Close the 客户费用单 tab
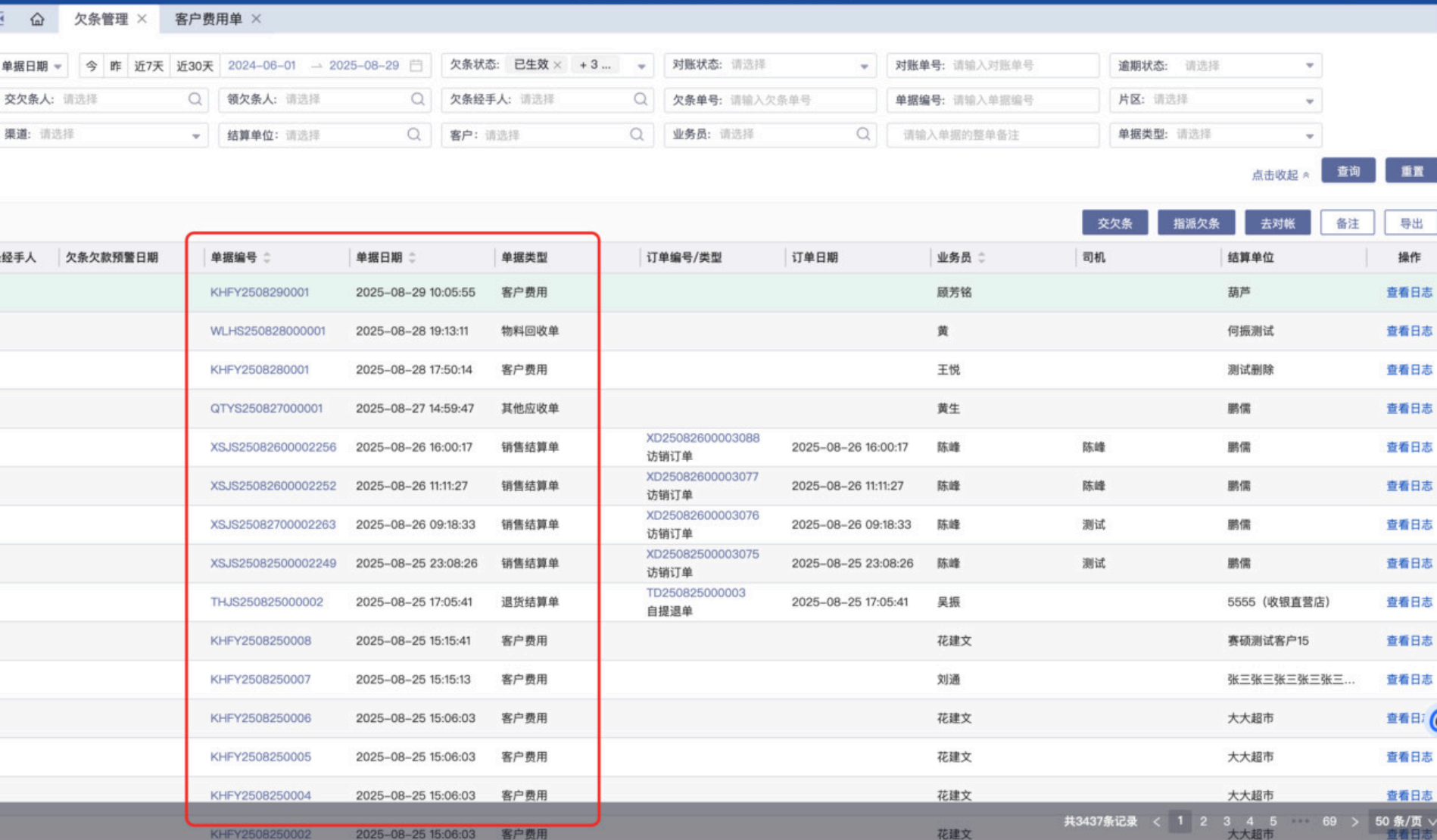The image size is (1437, 840). (x=257, y=19)
